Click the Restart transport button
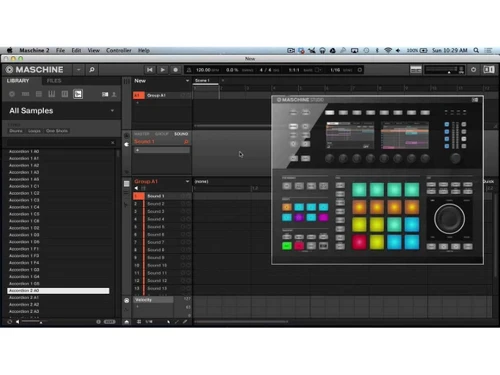This screenshot has height=375, width=500. tap(150, 70)
